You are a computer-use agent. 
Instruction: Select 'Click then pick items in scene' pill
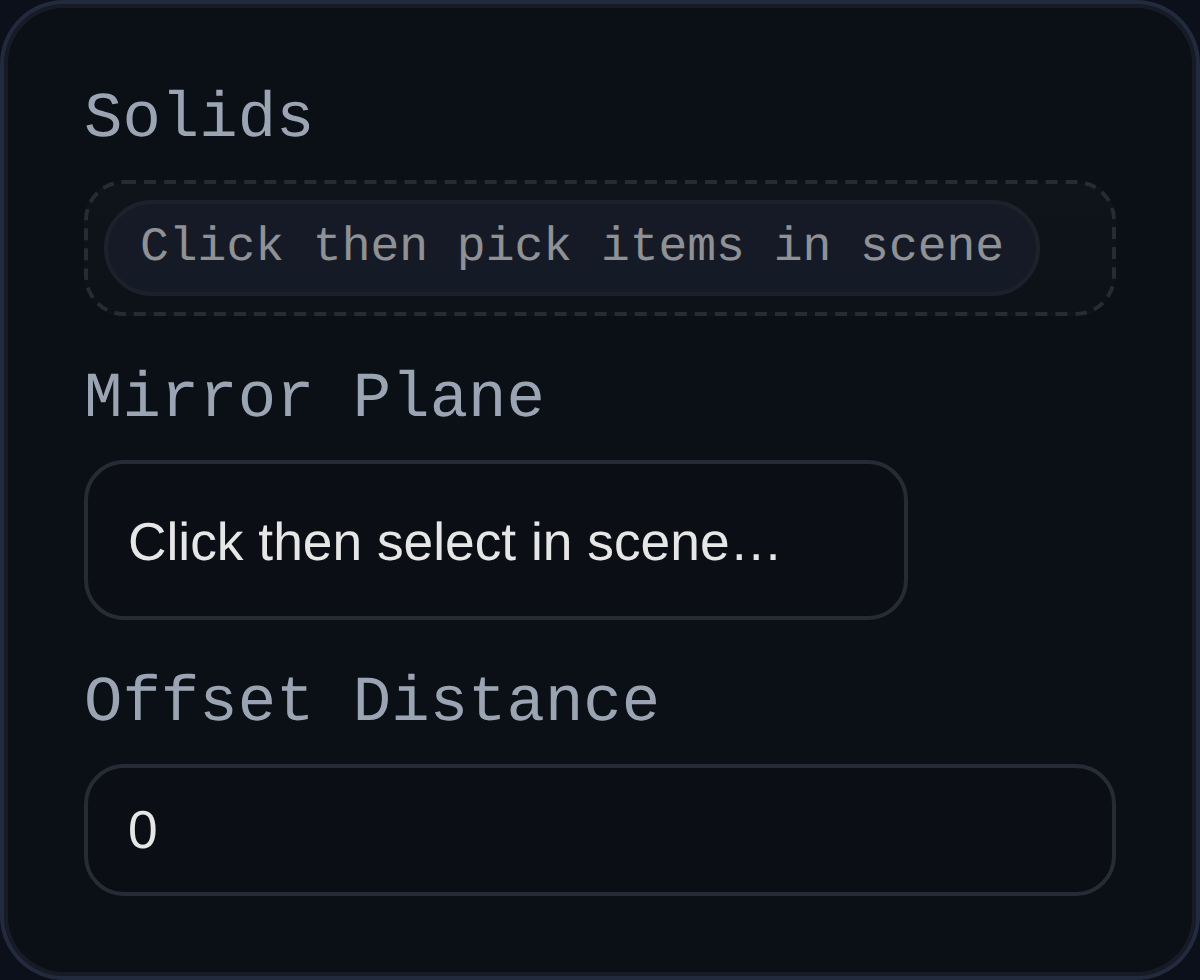tap(572, 246)
